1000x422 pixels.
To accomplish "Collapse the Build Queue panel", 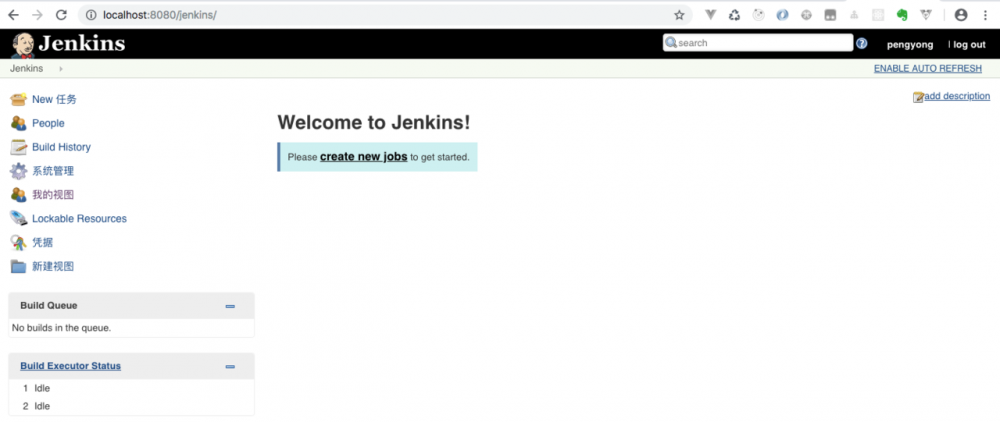I will pos(230,307).
